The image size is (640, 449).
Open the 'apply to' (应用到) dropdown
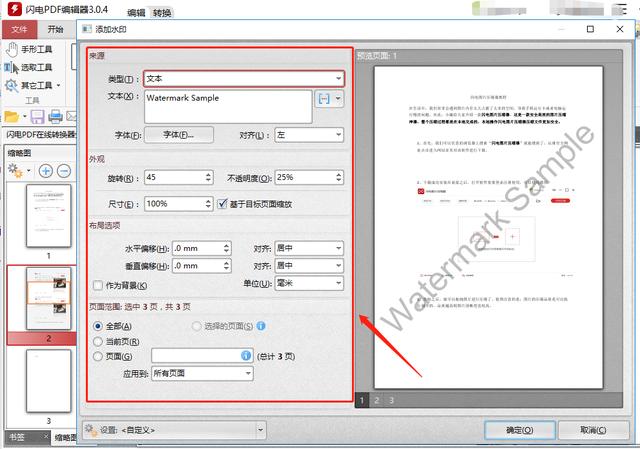(x=202, y=373)
